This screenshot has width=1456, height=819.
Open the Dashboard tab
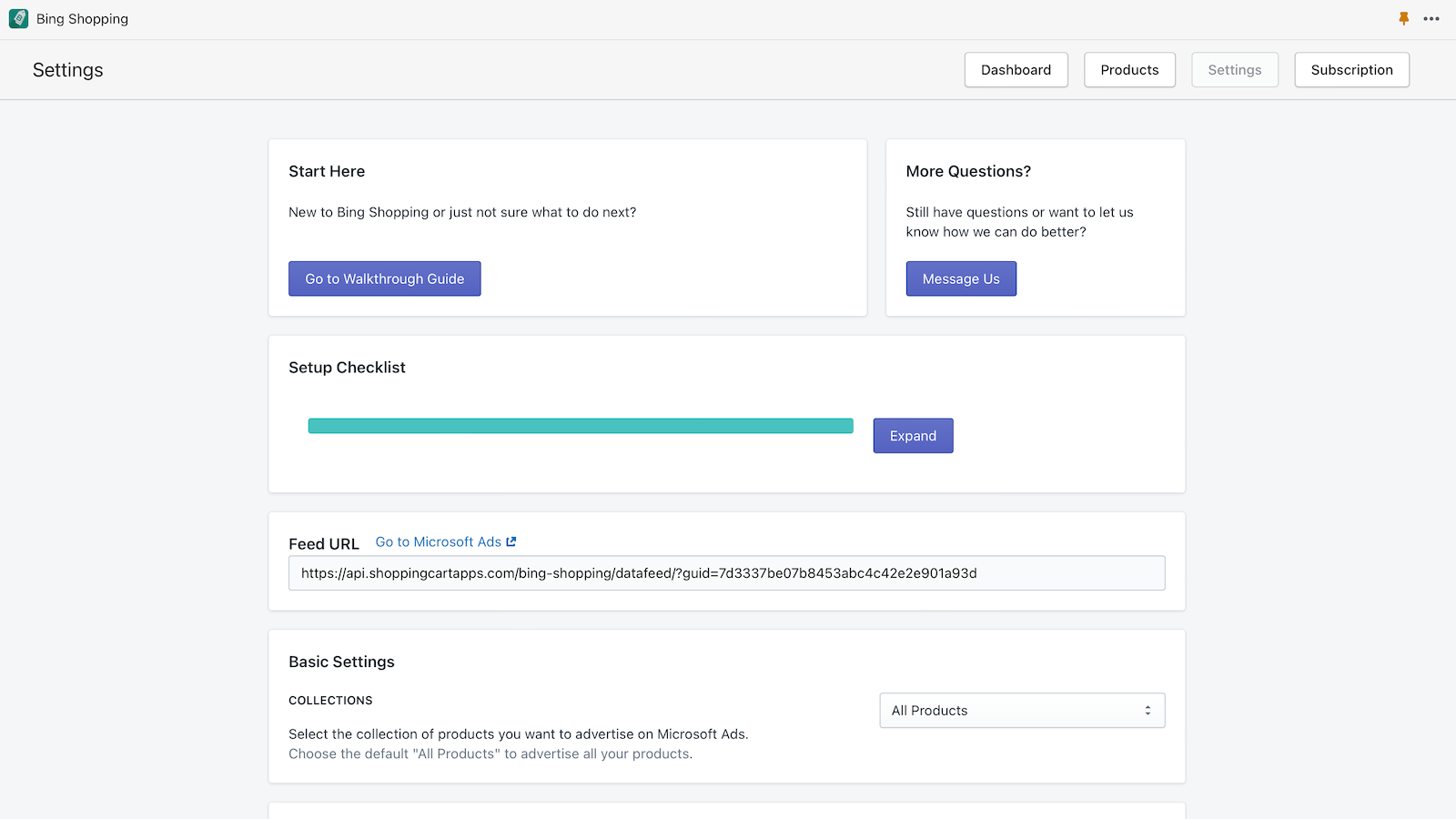click(x=1016, y=70)
